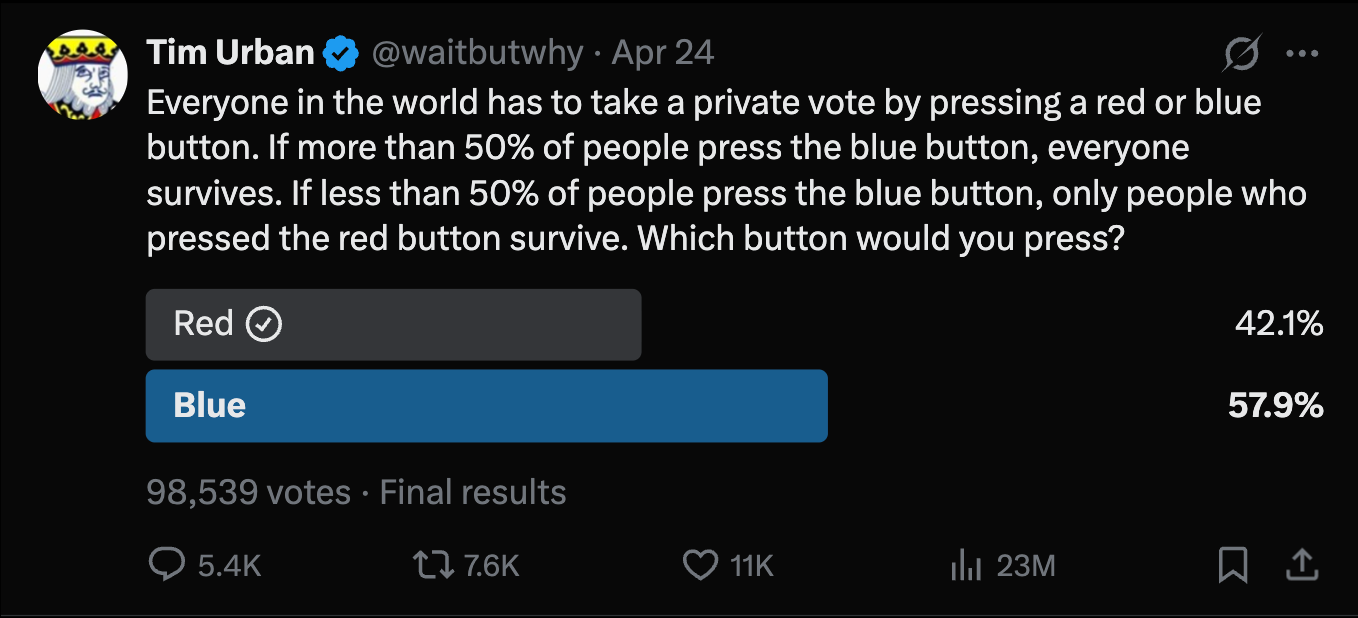Viewport: 1358px width, 618px height.
Task: Click the share upload icon
Action: 1301,566
